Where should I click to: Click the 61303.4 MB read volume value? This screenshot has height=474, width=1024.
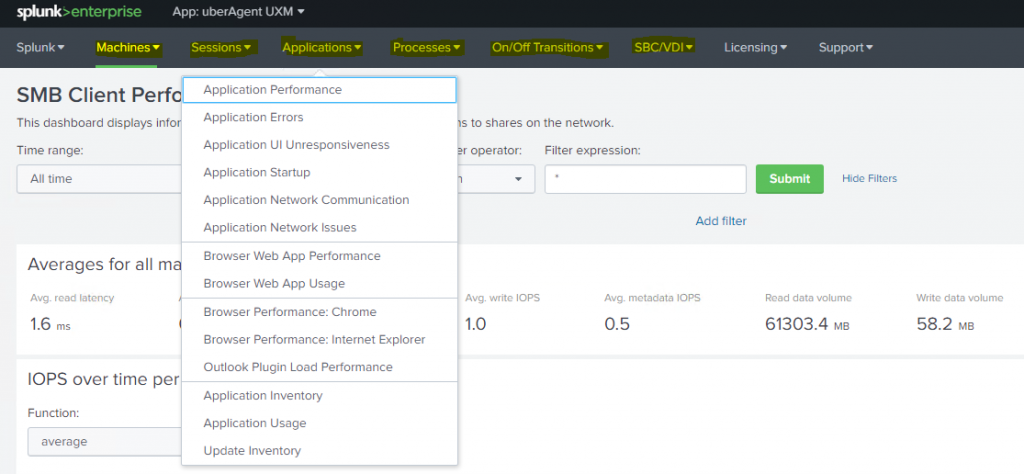(x=807, y=324)
